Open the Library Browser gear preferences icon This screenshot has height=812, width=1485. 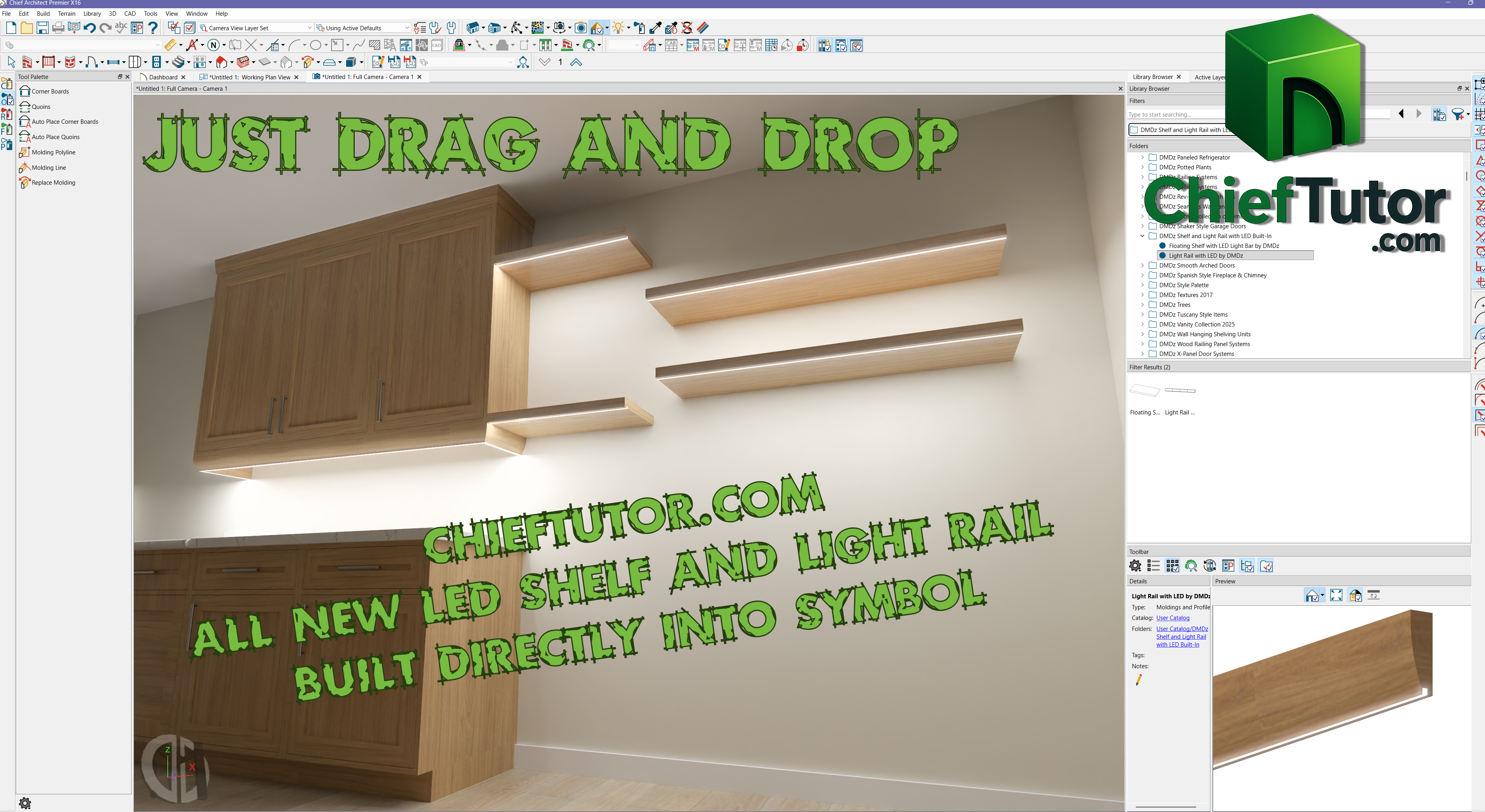(1135, 566)
